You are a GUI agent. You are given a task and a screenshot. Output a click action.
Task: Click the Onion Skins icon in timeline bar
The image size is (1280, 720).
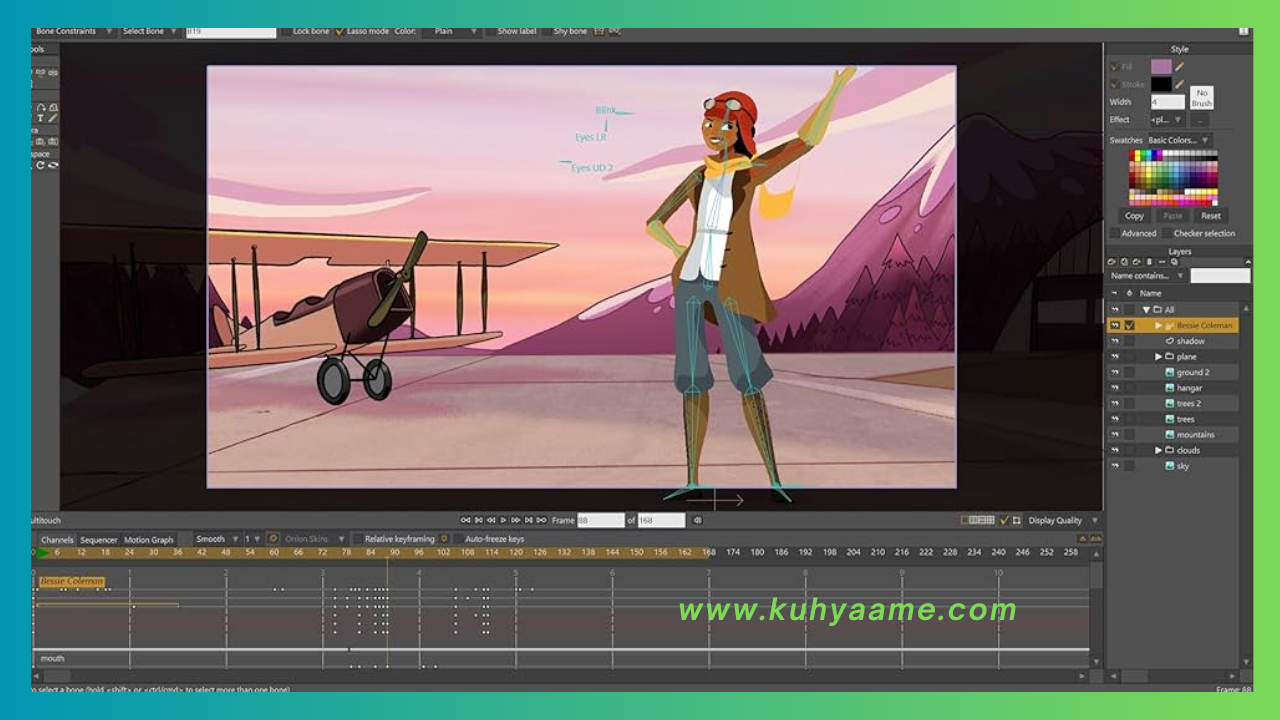[273, 539]
